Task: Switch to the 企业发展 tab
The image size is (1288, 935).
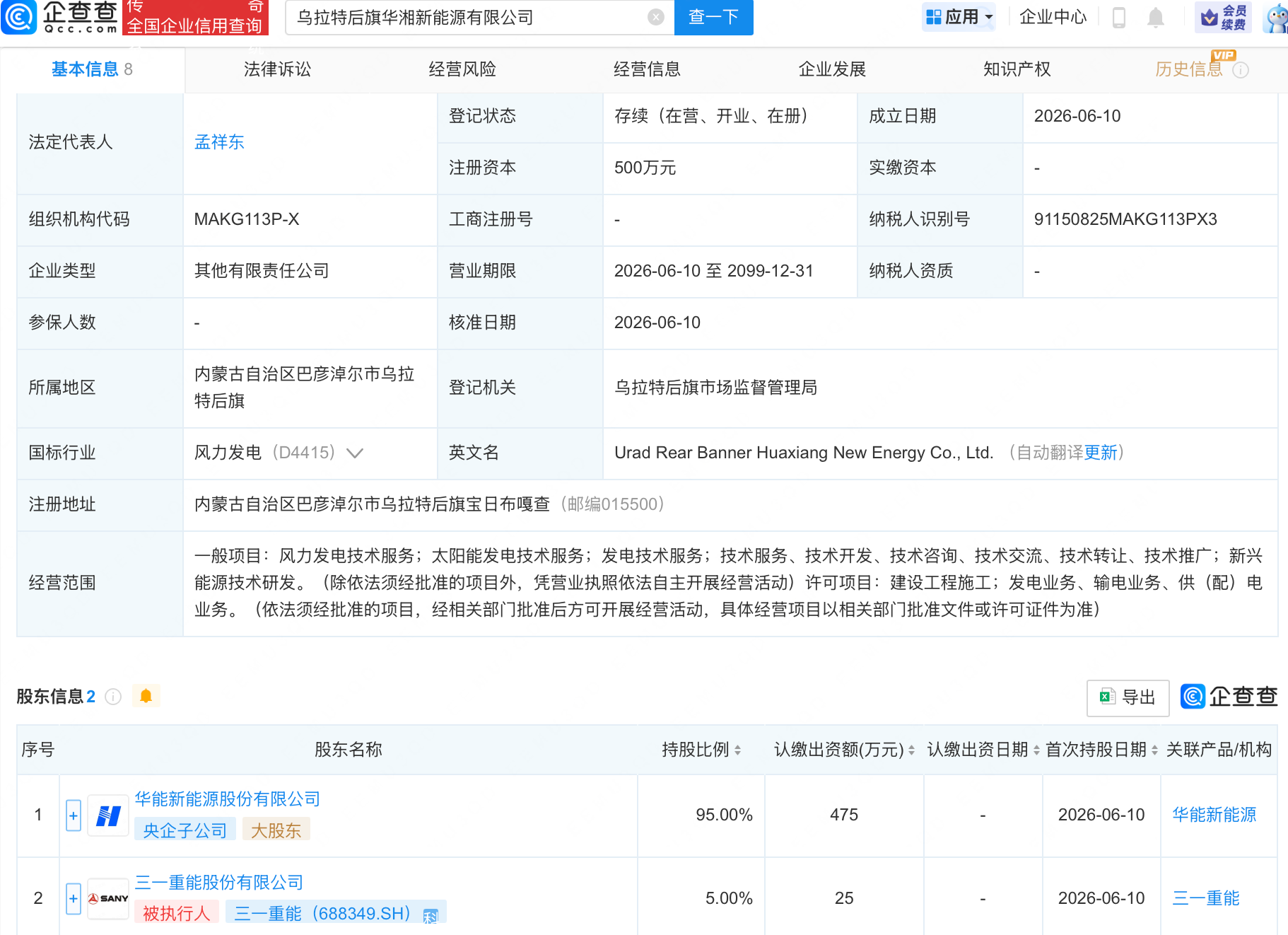Action: (832, 69)
